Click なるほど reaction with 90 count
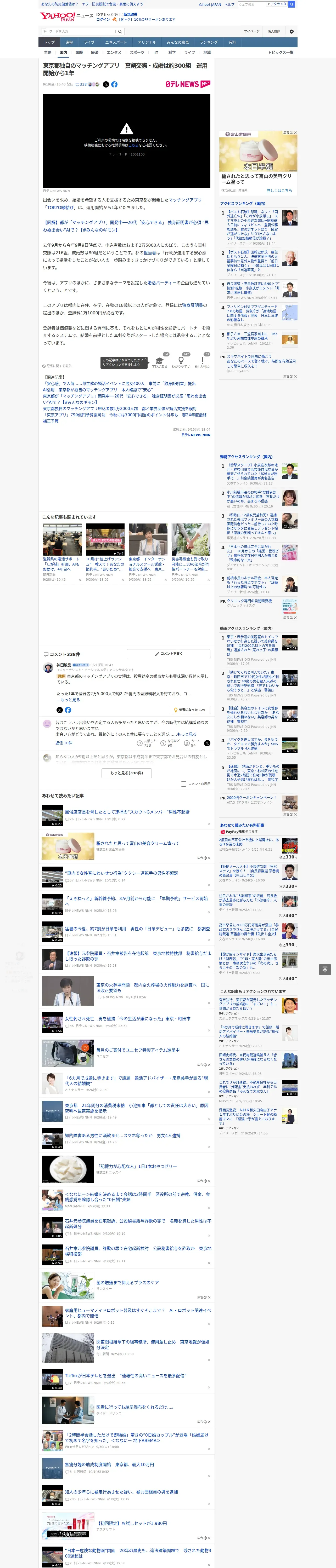 click(x=171, y=743)
